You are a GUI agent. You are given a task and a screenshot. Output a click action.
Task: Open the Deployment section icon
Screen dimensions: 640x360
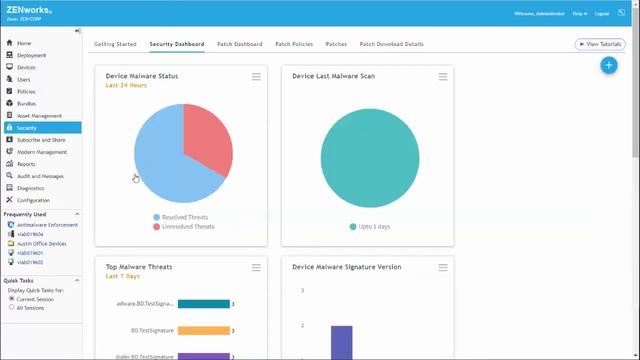[9, 55]
